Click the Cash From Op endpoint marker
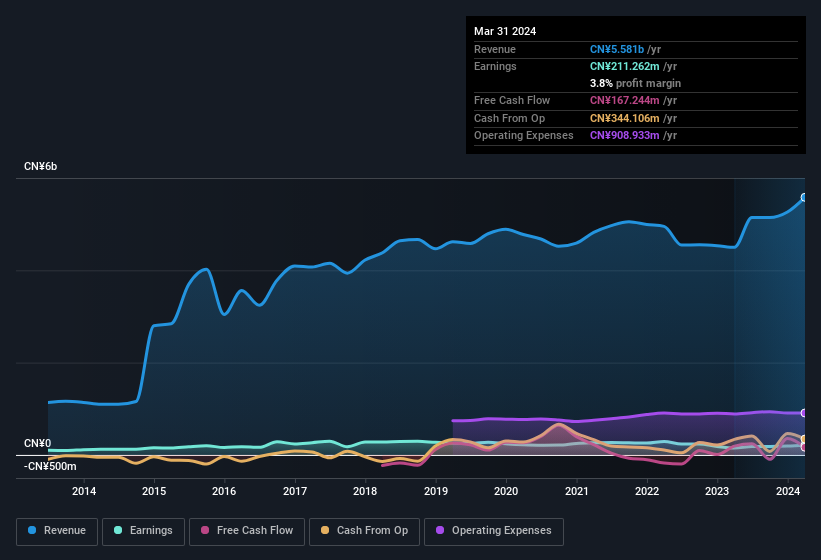Screen dimensions: 821x560 tap(804, 439)
